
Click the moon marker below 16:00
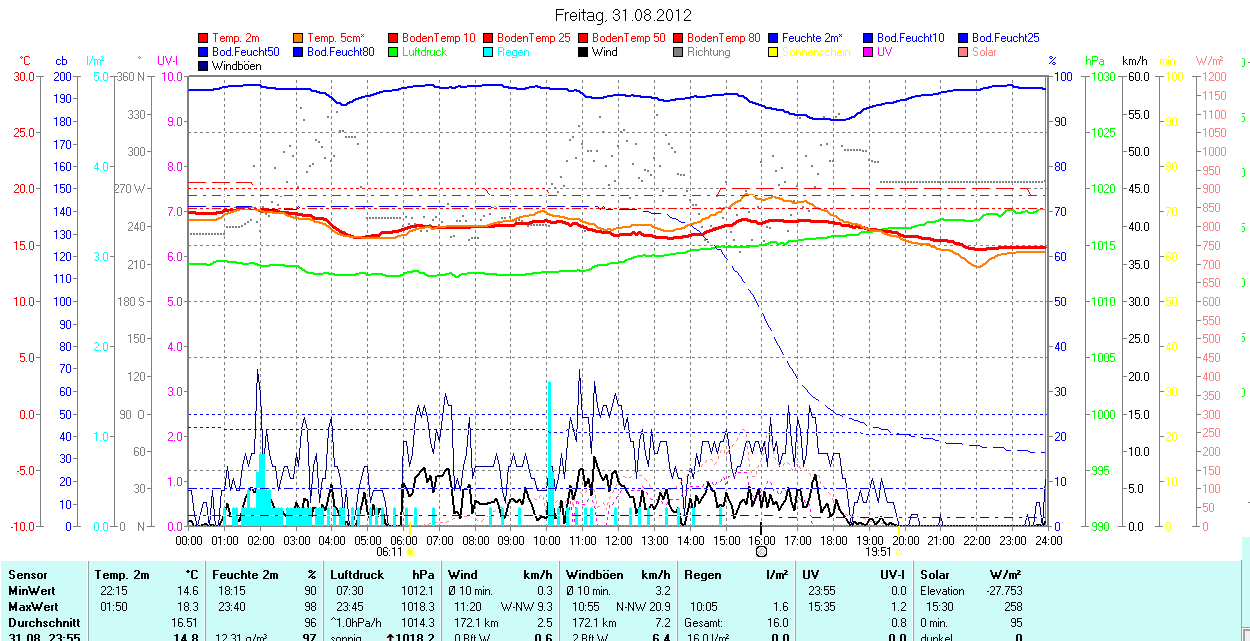click(x=761, y=551)
